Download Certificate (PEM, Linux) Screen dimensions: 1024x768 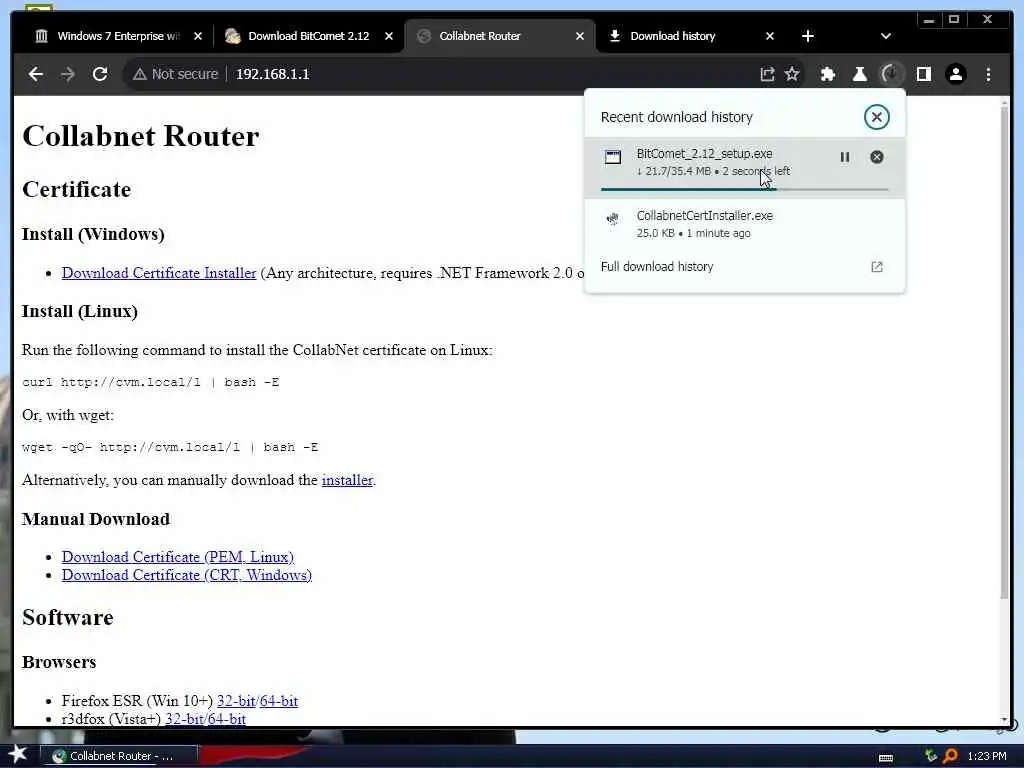(x=178, y=557)
